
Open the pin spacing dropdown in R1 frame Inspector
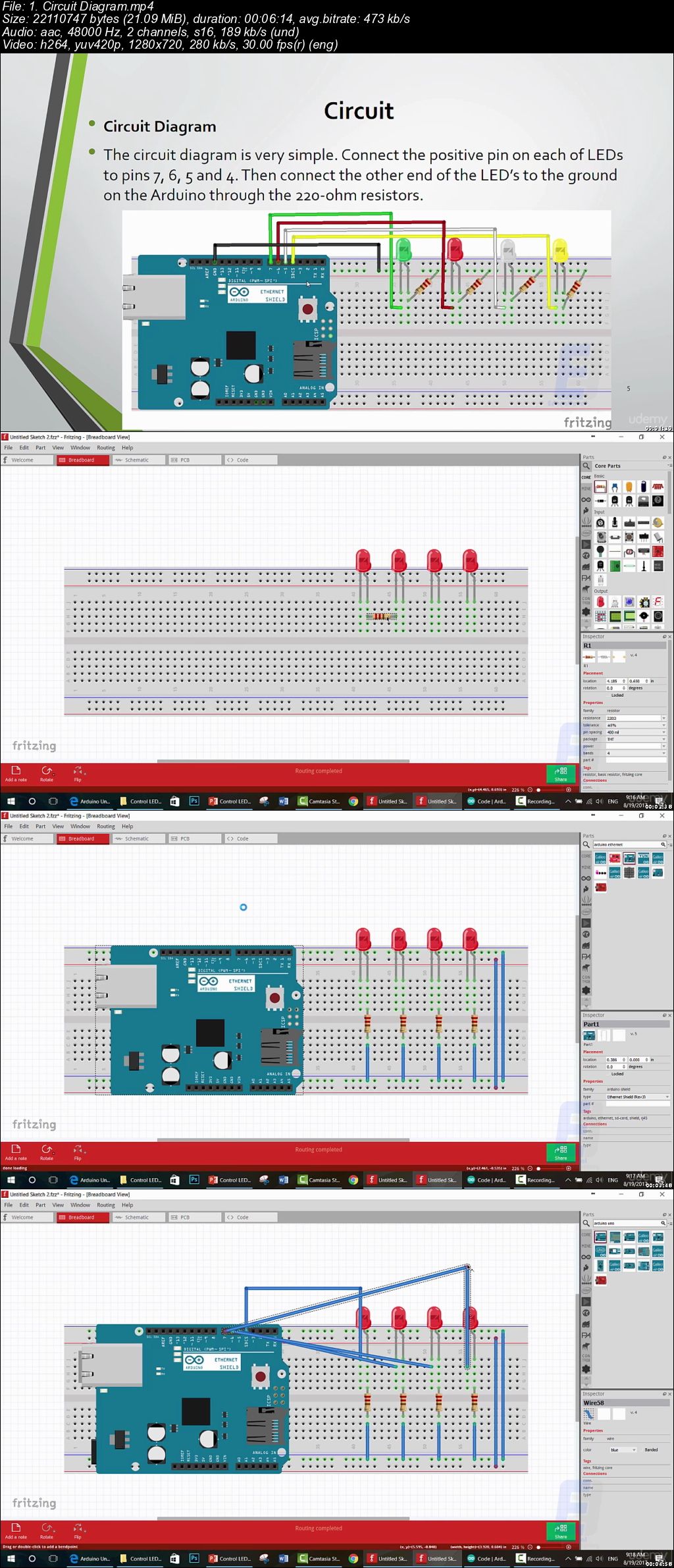636,732
